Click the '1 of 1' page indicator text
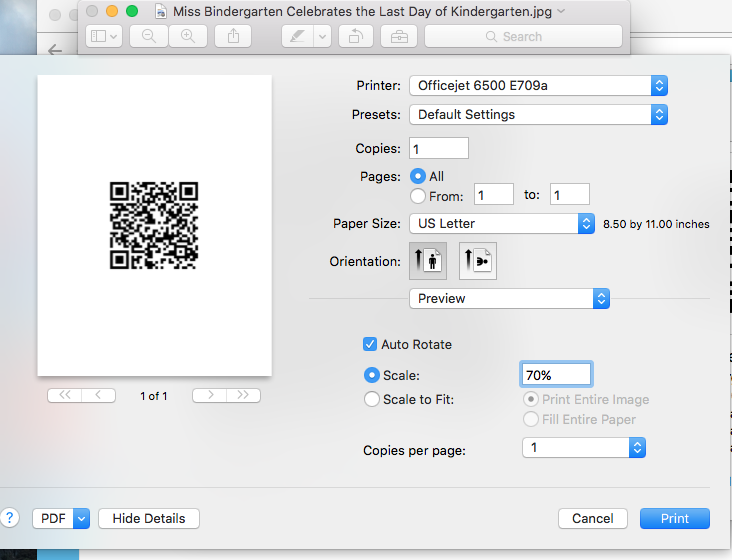The image size is (732, 560). 154,396
